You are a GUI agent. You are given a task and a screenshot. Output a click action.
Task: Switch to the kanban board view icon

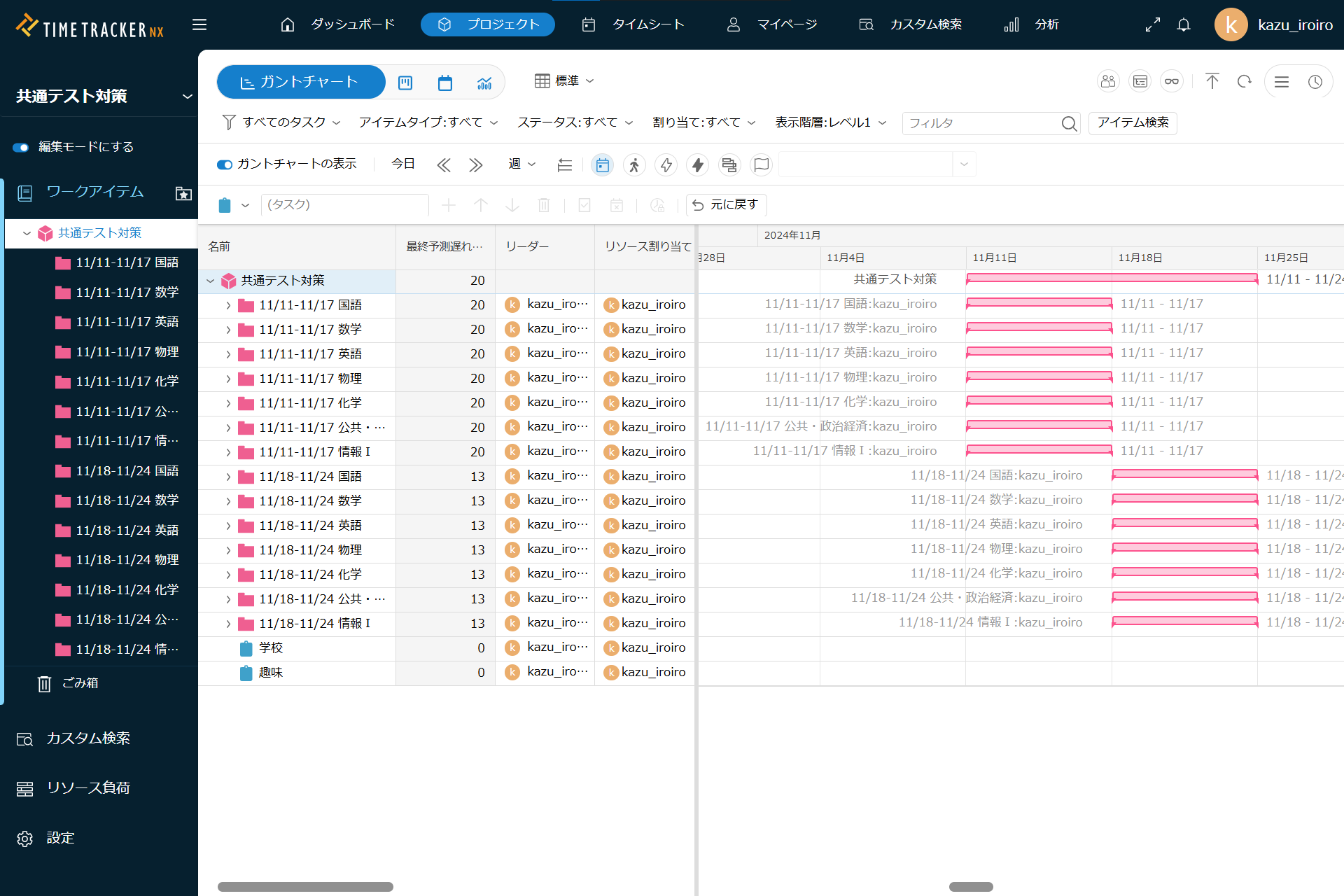405,83
